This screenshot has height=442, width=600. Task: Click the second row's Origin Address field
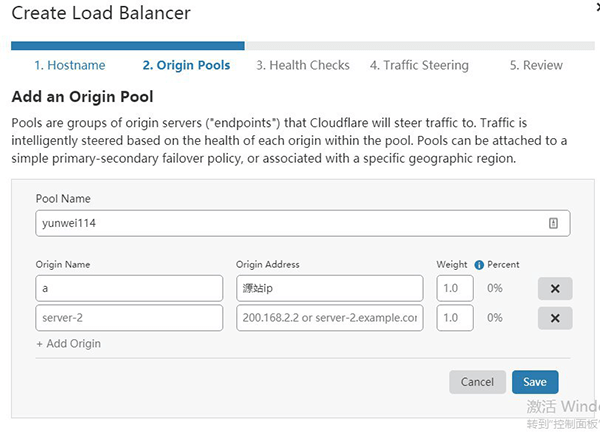point(330,319)
